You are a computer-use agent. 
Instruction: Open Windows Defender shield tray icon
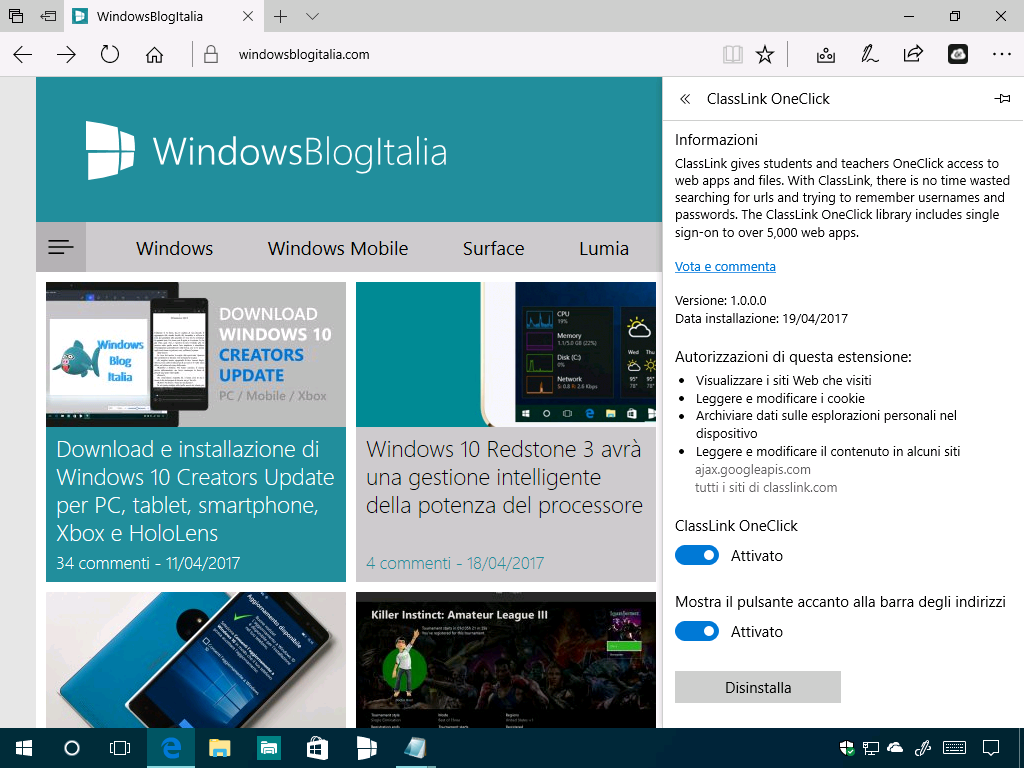click(x=847, y=748)
